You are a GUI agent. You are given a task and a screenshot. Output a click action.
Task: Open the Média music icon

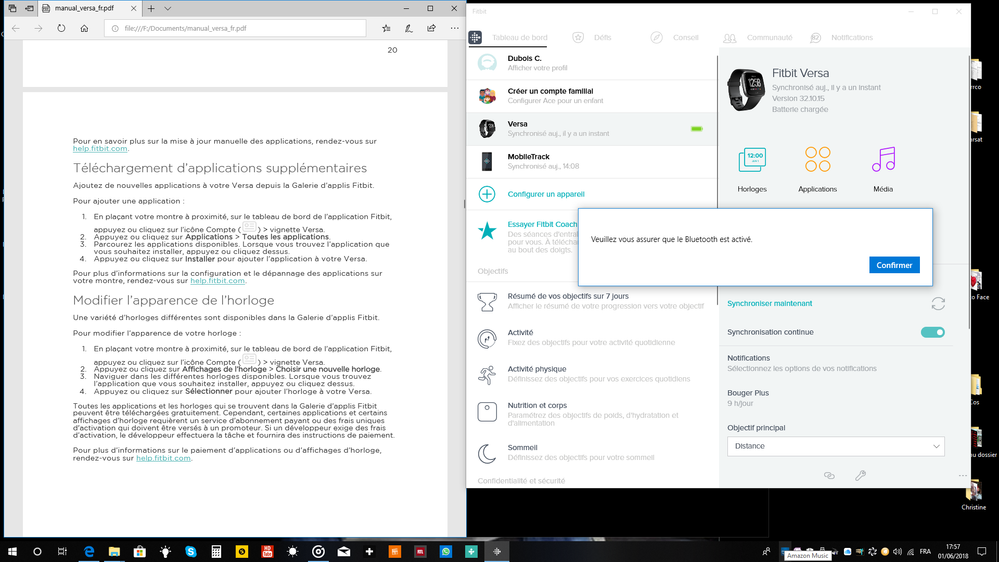pyautogui.click(x=883, y=159)
